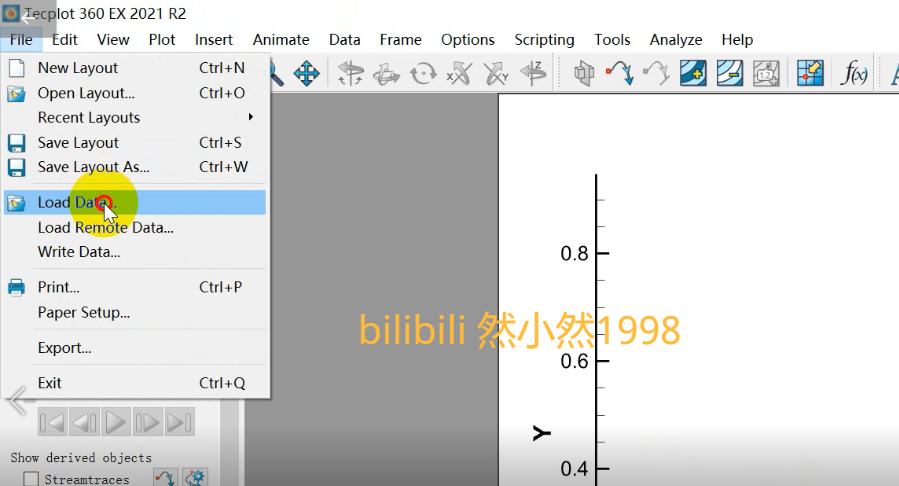Choose Write Data... from menu
Viewport: 899px width, 486px height.
[135, 252]
